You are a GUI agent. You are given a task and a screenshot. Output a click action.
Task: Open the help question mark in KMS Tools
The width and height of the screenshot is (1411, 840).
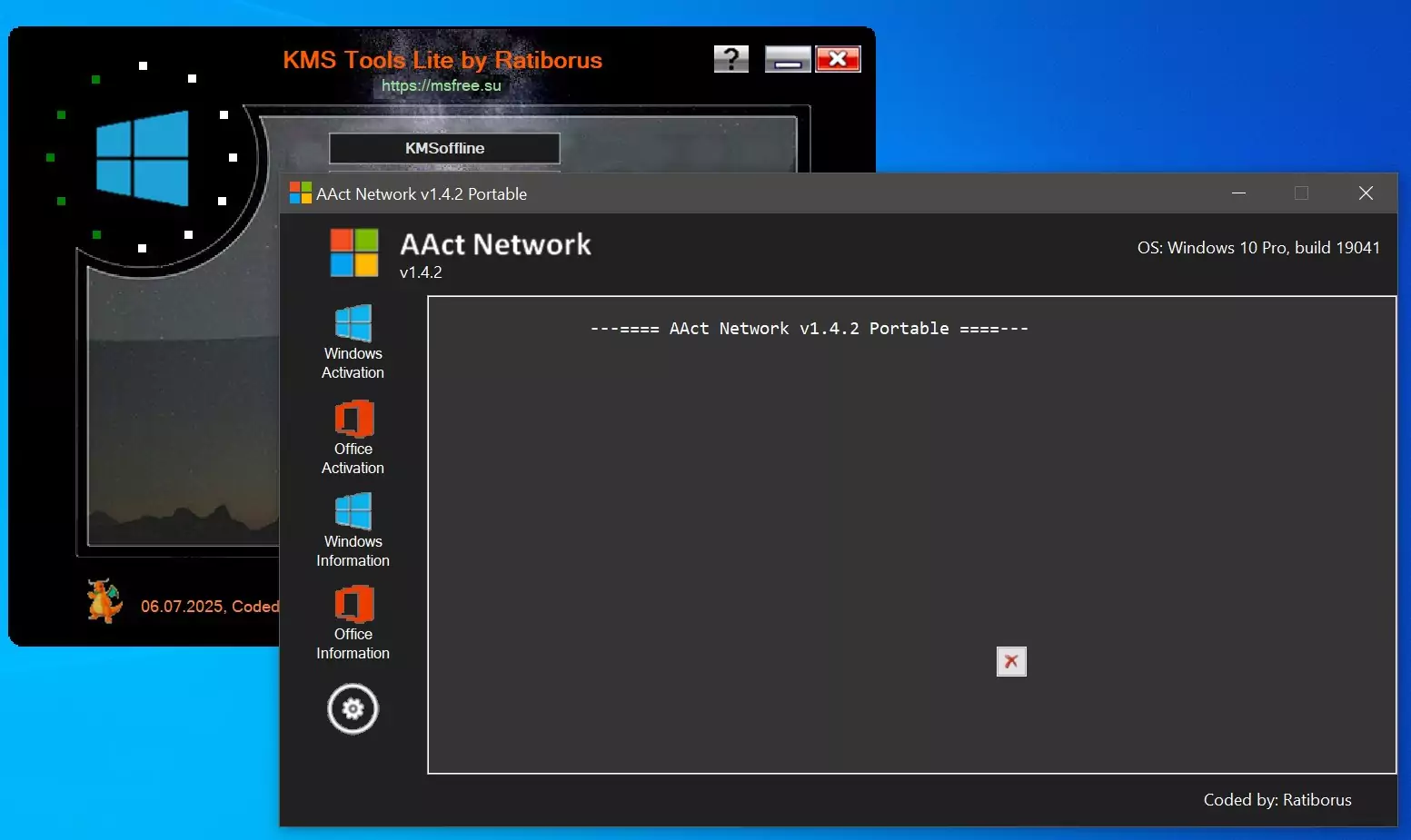pos(731,59)
